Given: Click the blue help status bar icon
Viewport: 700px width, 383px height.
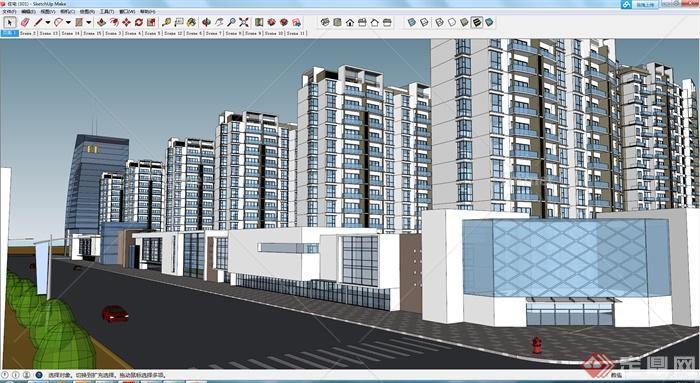Looking at the screenshot, I should click(x=39, y=375).
